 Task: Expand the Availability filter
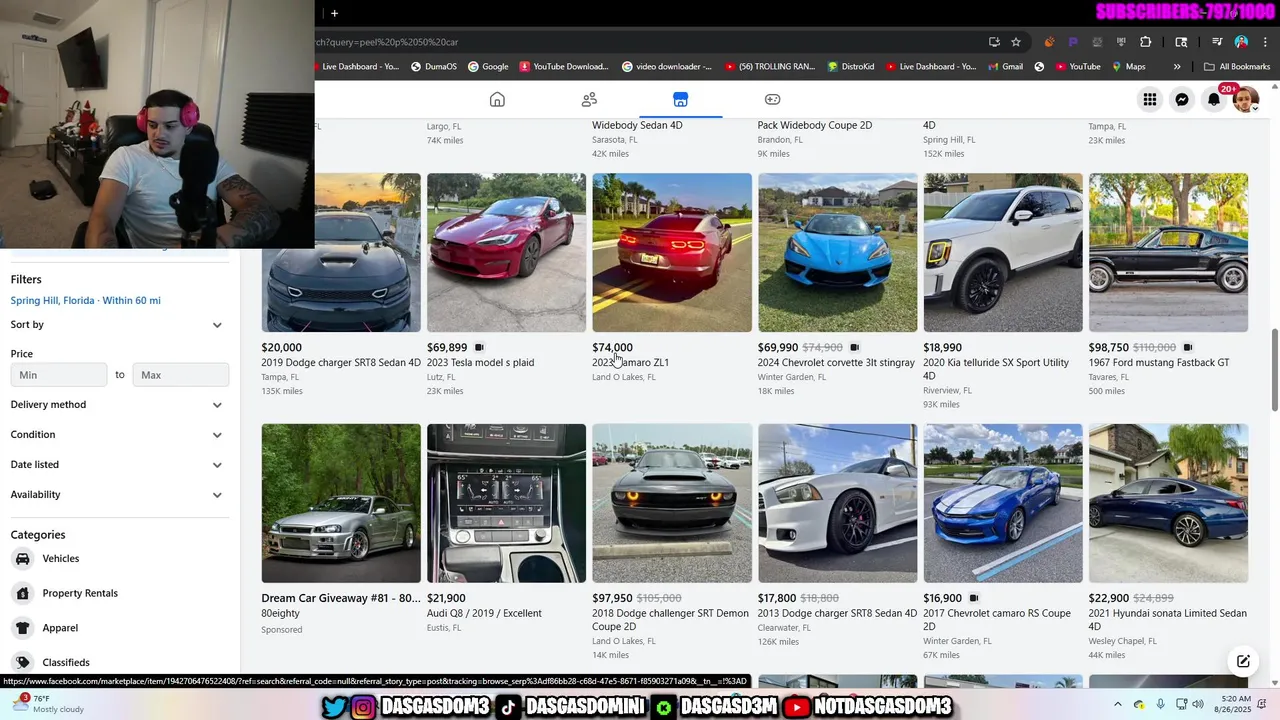tap(119, 495)
